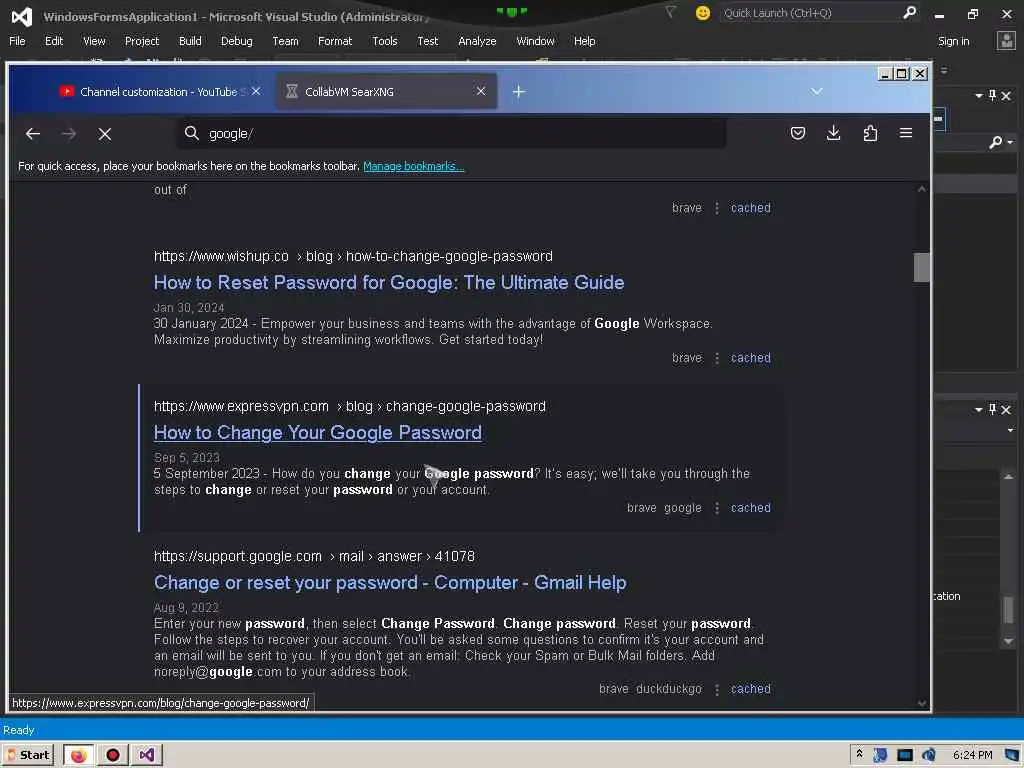Image resolution: width=1024 pixels, height=768 pixels.
Task: Open the volume speaker tray icon
Action: pyautogui.click(x=928, y=755)
